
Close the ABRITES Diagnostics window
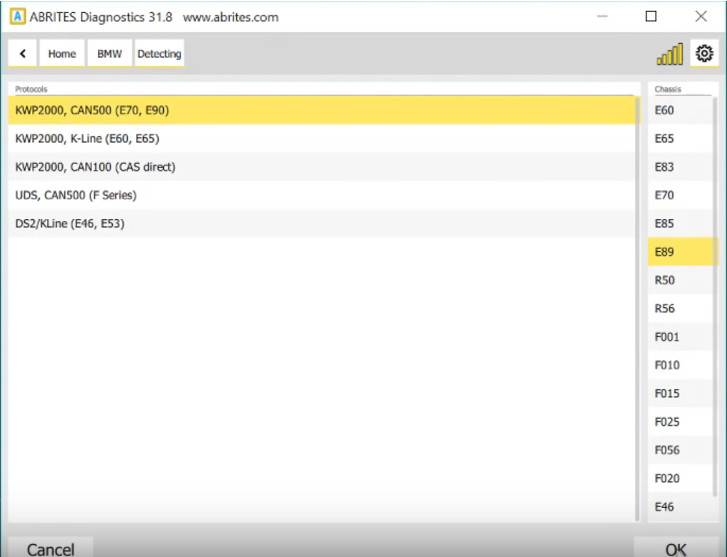pos(701,17)
